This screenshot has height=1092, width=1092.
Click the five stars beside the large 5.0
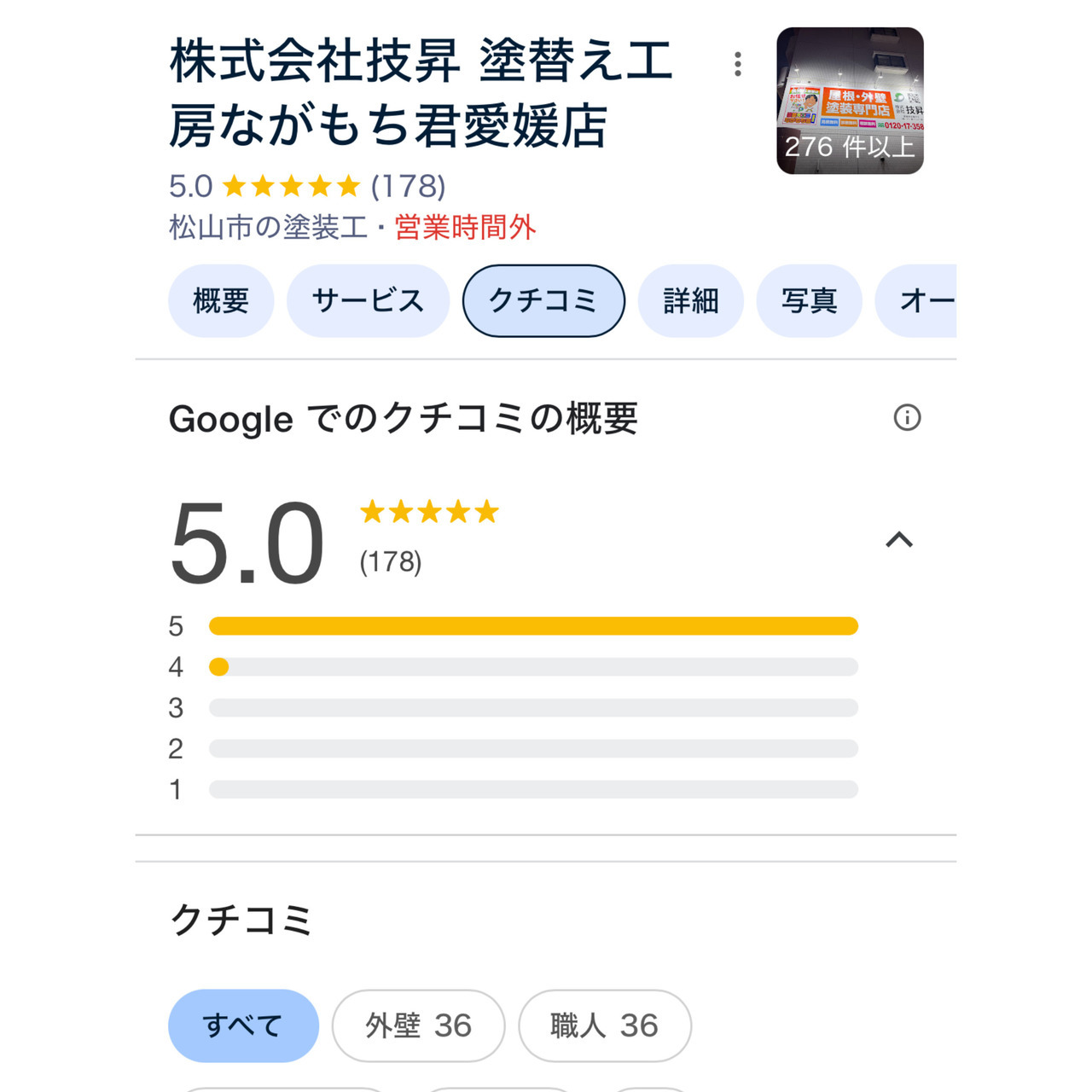429,512
